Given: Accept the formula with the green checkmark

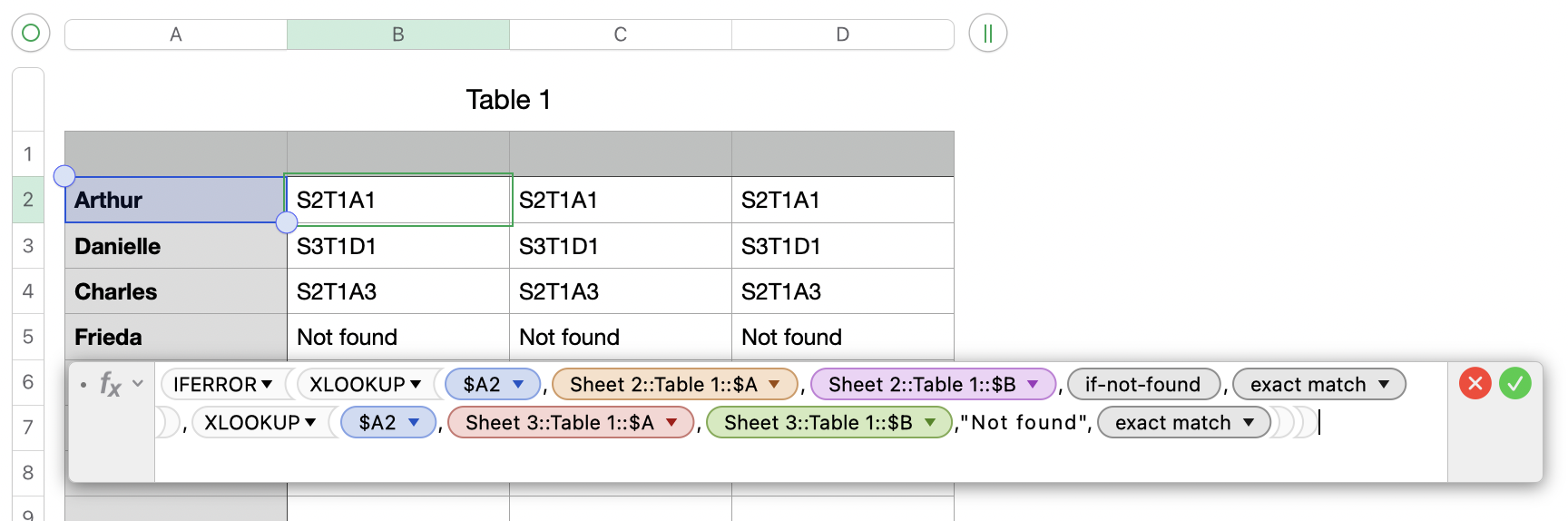Looking at the screenshot, I should (x=1514, y=384).
